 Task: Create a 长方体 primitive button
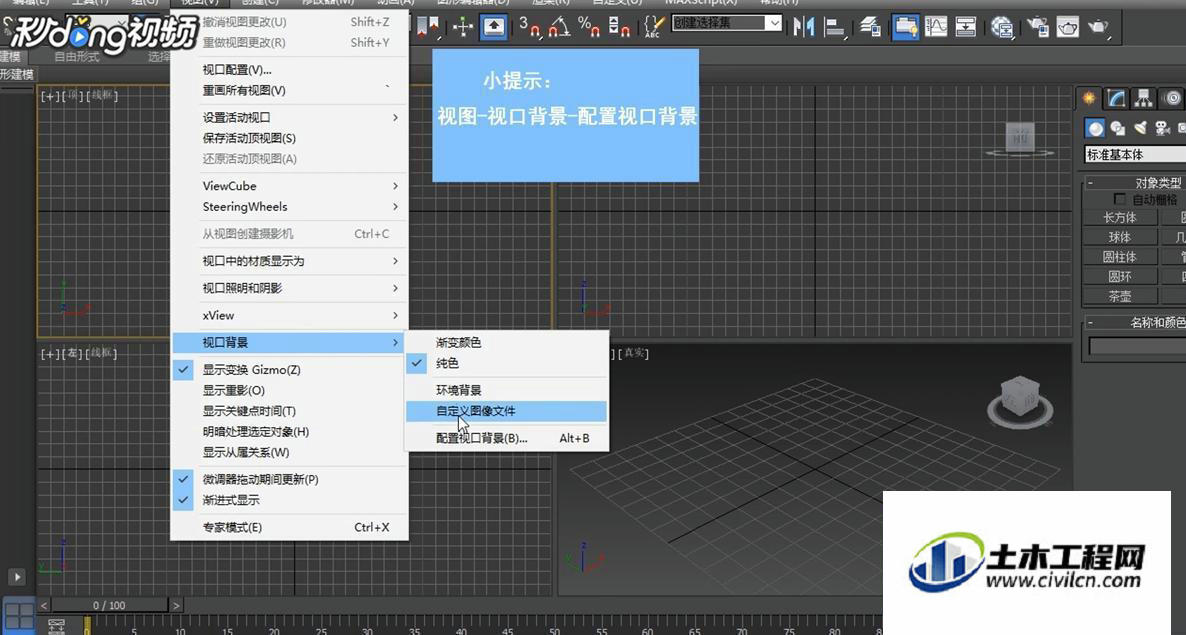[1120, 218]
